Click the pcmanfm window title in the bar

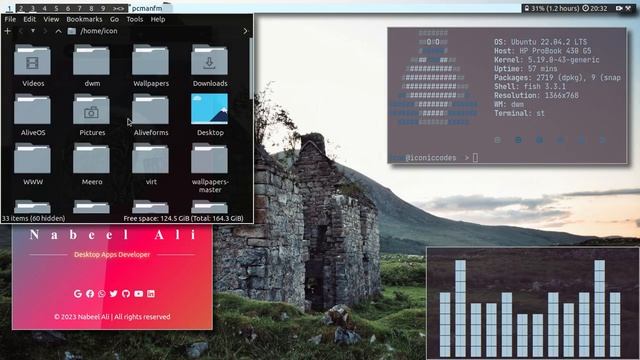(x=147, y=8)
